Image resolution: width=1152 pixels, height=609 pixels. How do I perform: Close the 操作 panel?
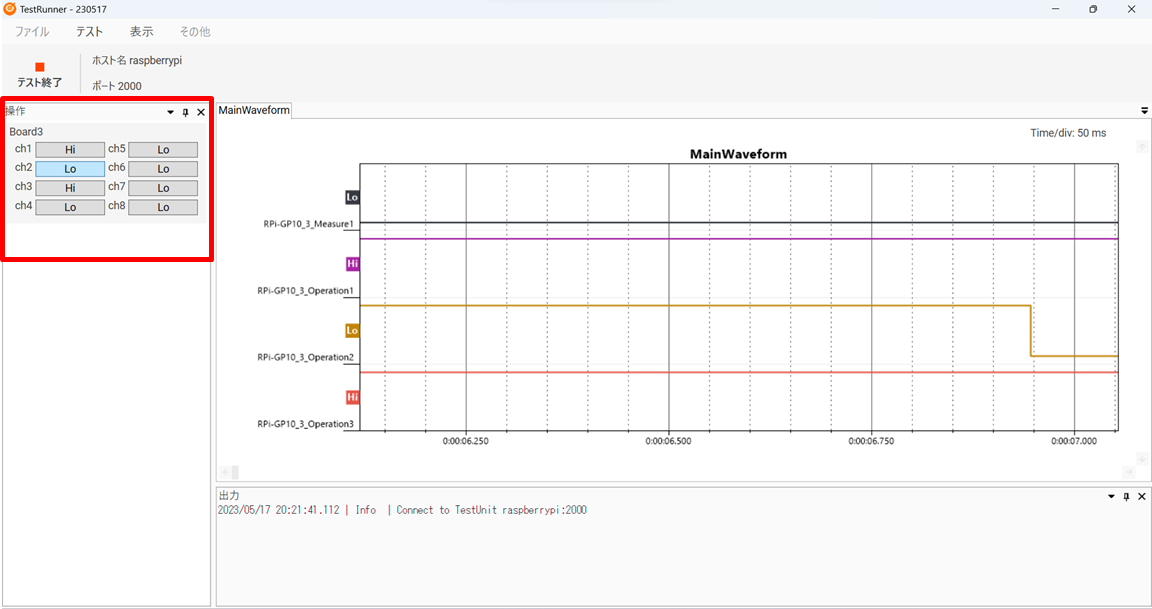[200, 112]
